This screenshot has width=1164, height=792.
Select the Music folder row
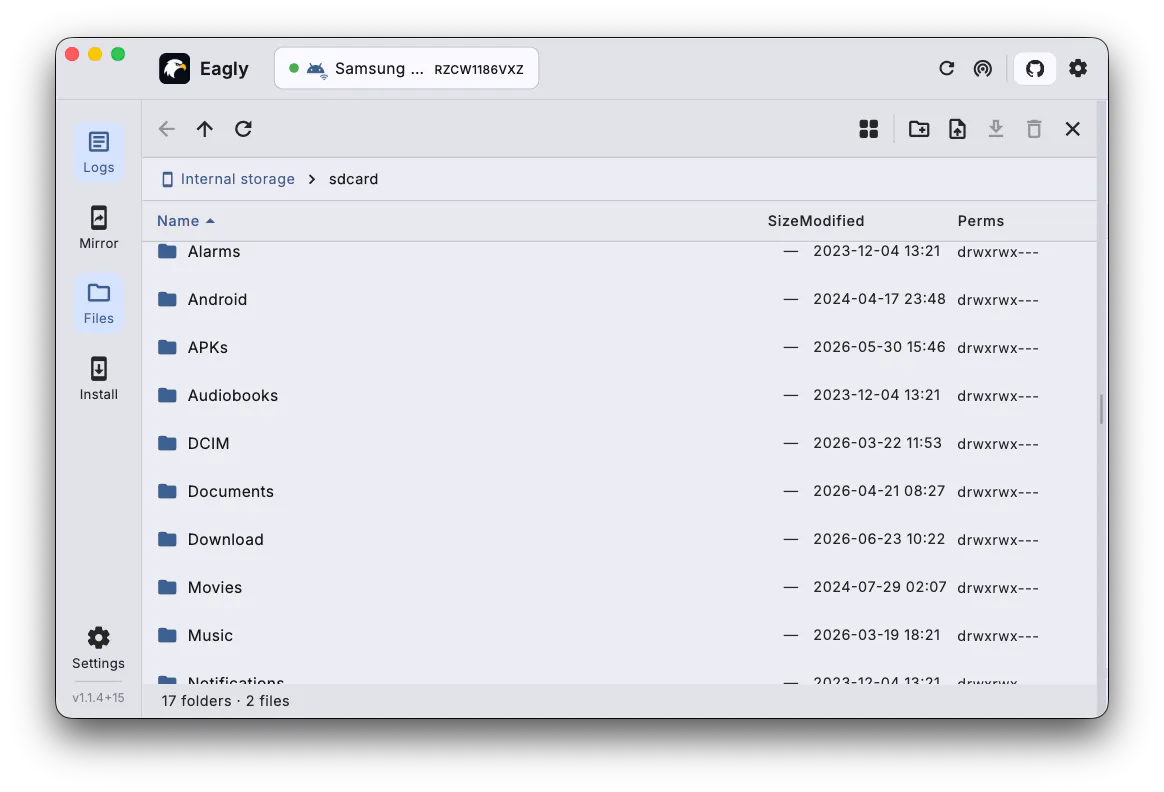619,635
